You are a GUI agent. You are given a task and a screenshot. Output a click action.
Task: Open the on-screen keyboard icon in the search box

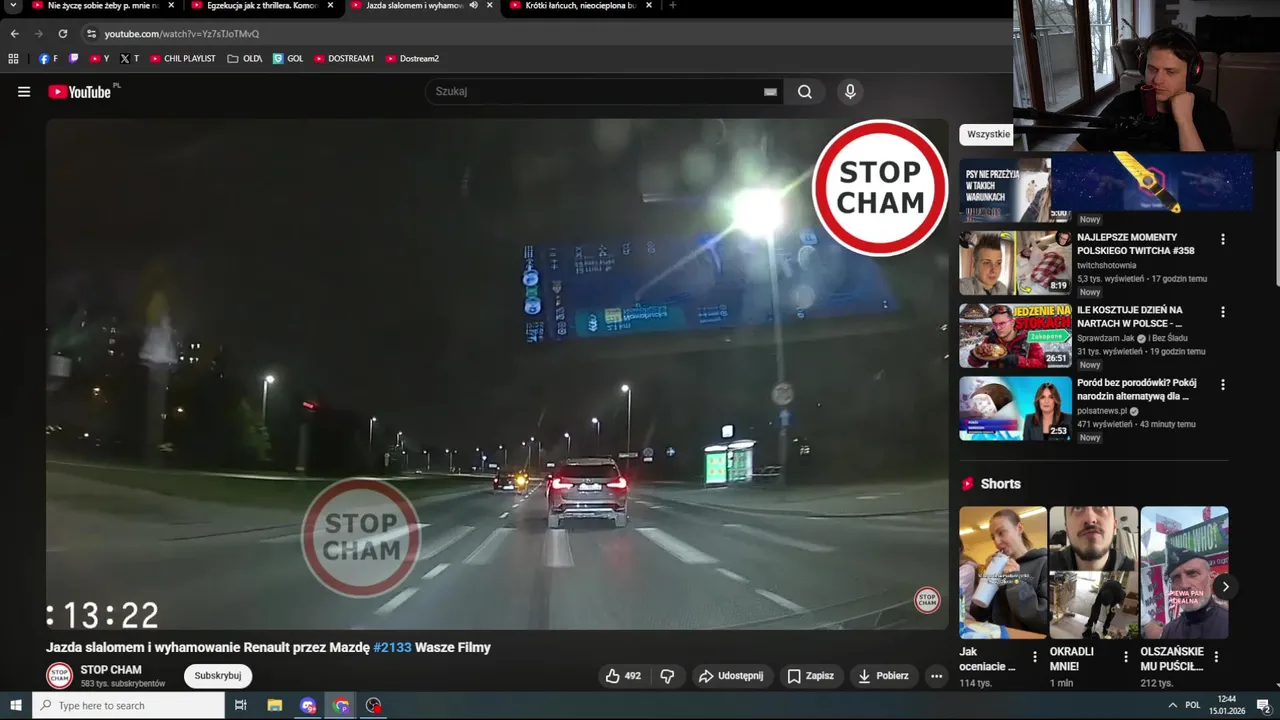[770, 92]
